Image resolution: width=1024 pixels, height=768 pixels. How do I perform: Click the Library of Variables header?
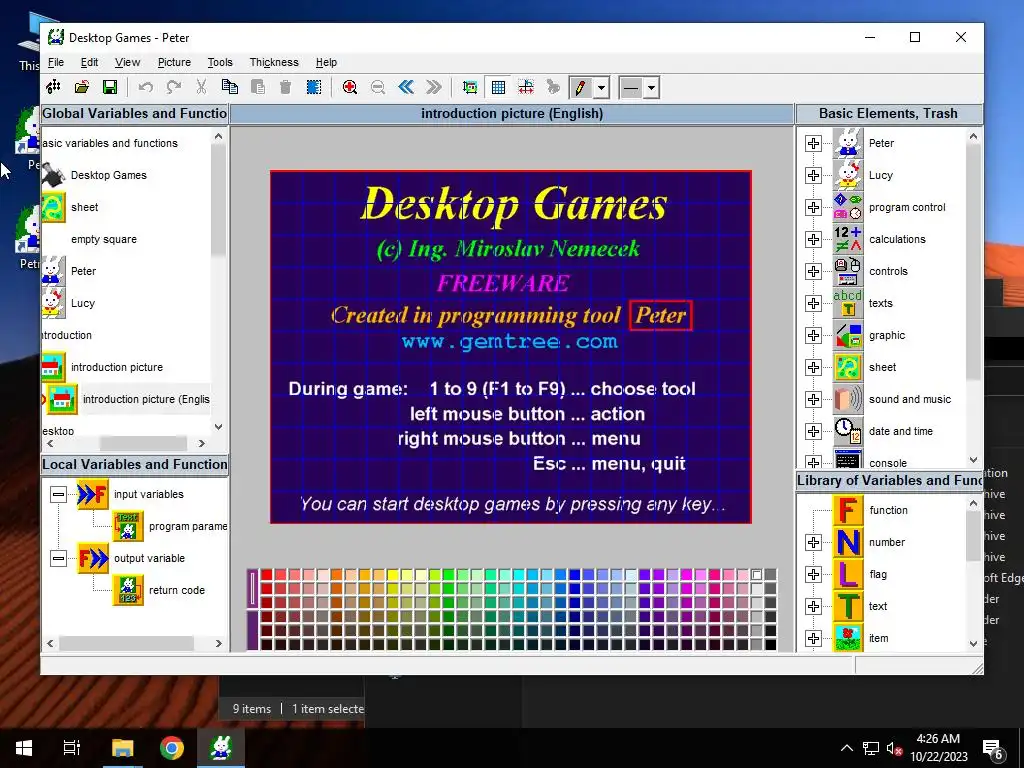click(x=889, y=481)
